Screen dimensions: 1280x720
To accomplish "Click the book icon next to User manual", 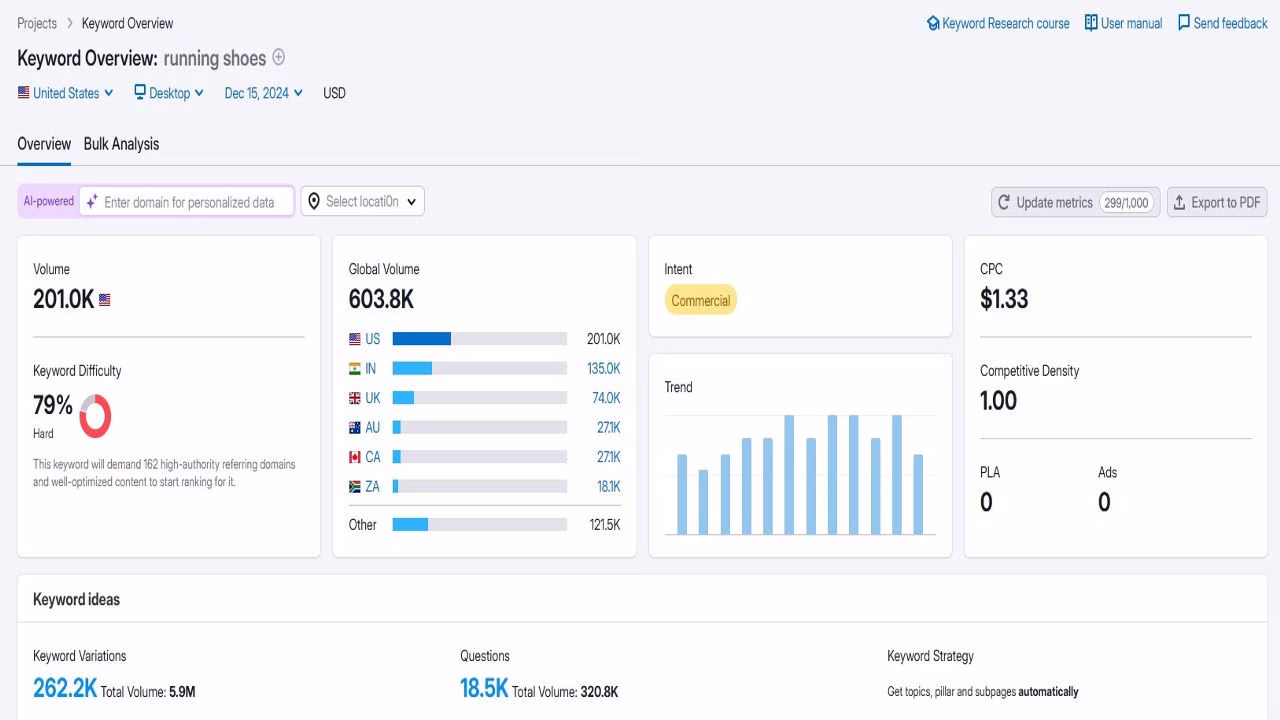I will (1090, 22).
